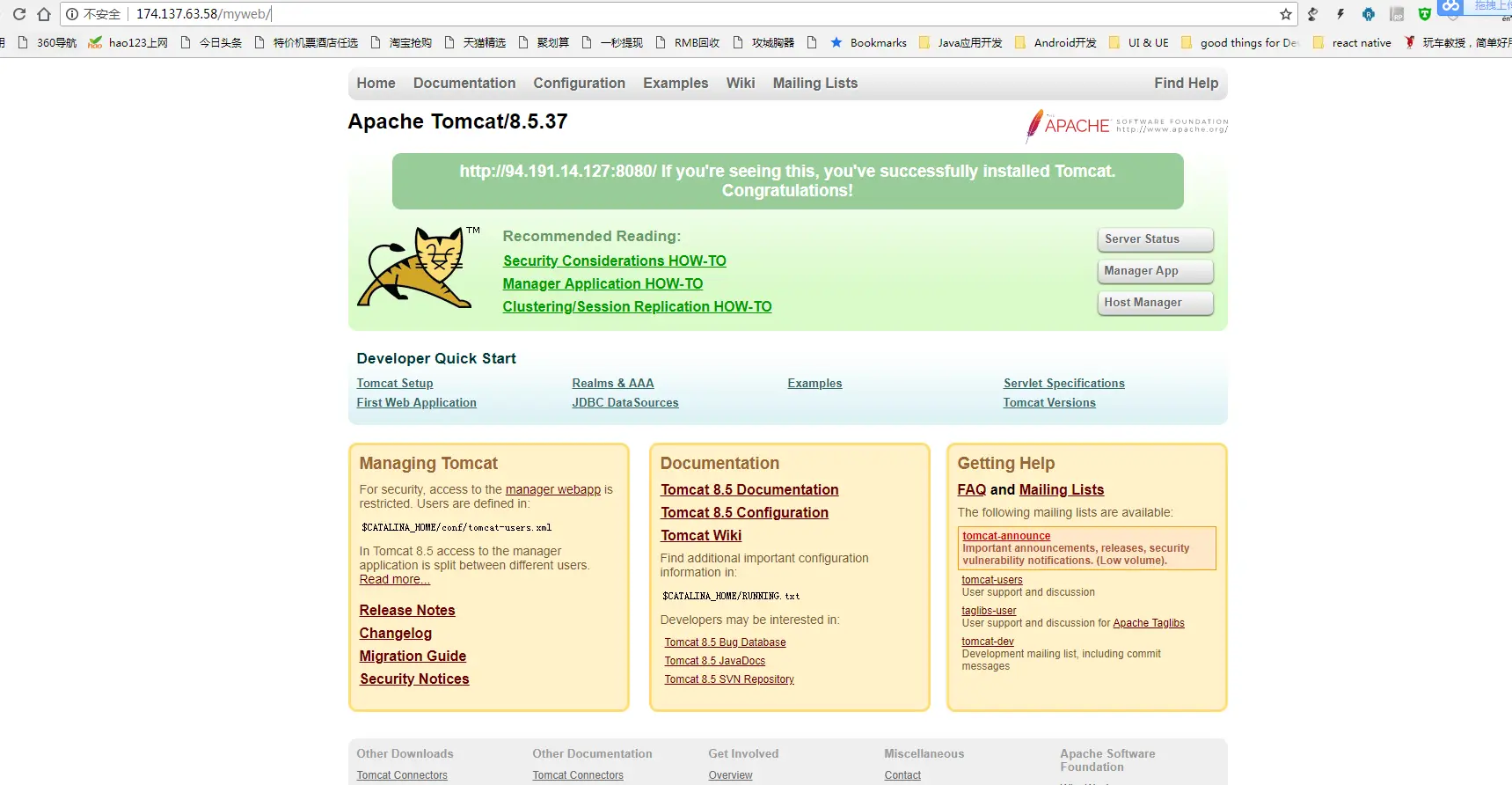Open the green shield extension icon
Image resolution: width=1512 pixels, height=785 pixels.
pos(1424,14)
